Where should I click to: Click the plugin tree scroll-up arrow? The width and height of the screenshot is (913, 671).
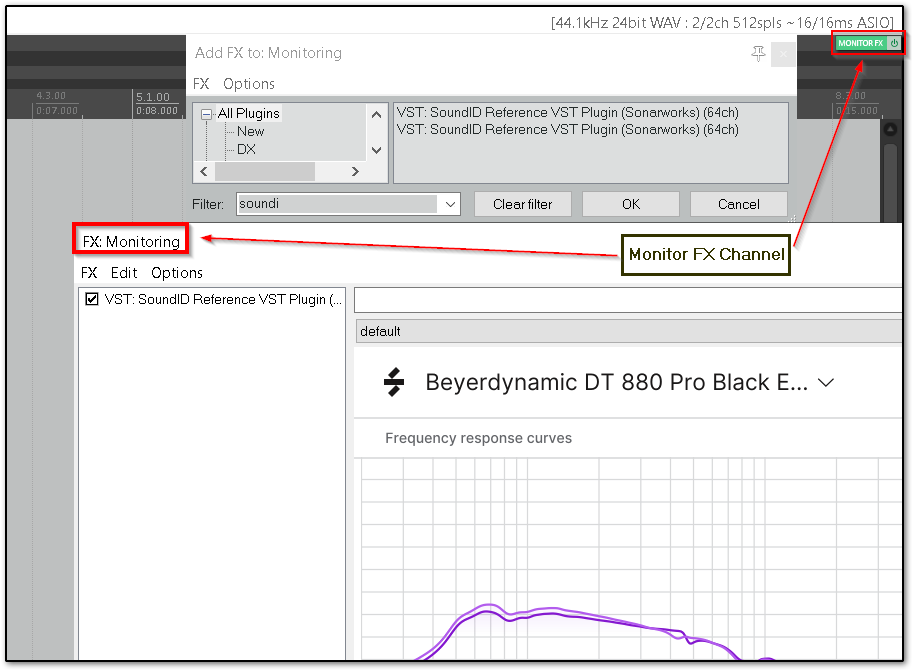pyautogui.click(x=377, y=114)
